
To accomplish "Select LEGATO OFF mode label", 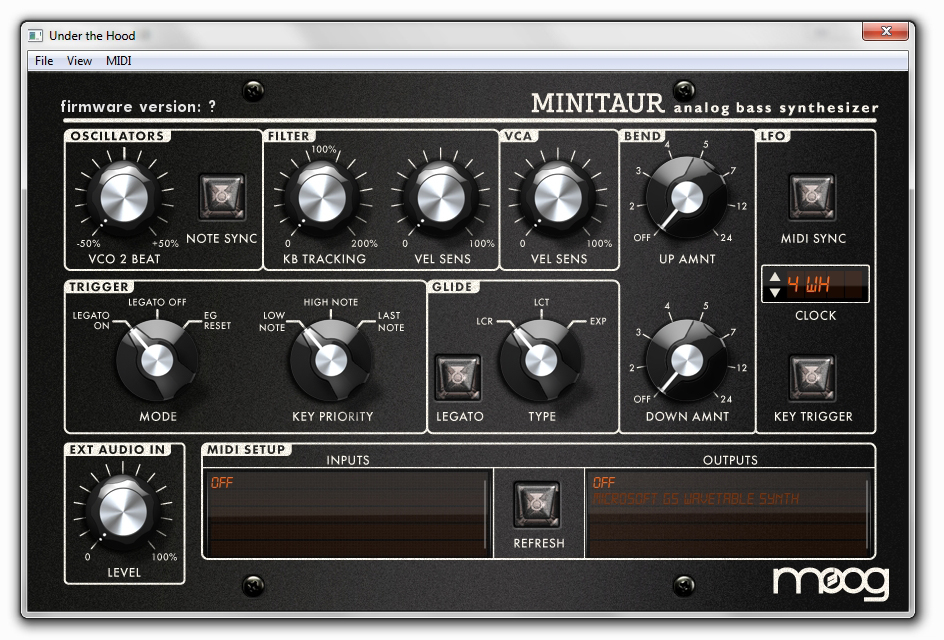I will 157,302.
